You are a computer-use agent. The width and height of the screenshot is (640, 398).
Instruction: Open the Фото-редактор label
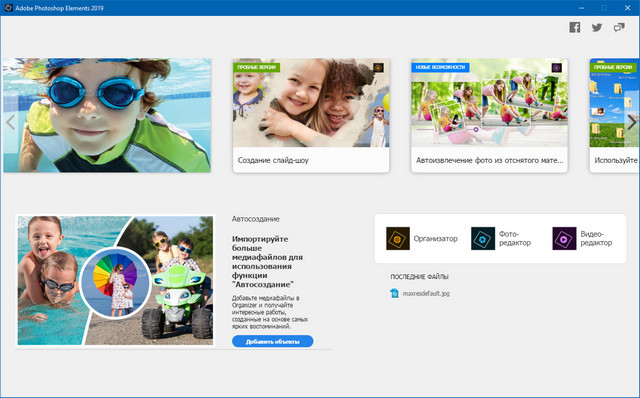[x=515, y=238]
